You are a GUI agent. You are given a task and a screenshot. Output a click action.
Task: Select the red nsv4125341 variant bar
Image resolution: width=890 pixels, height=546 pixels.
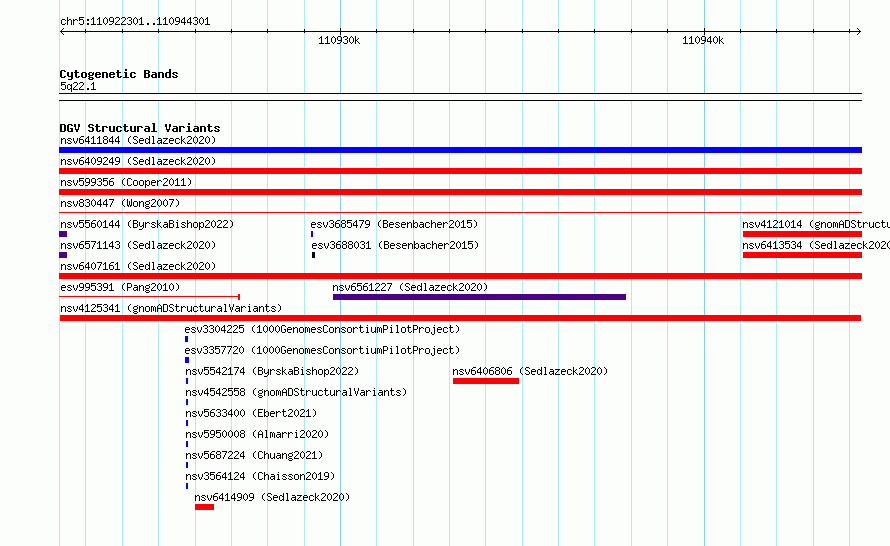point(460,318)
